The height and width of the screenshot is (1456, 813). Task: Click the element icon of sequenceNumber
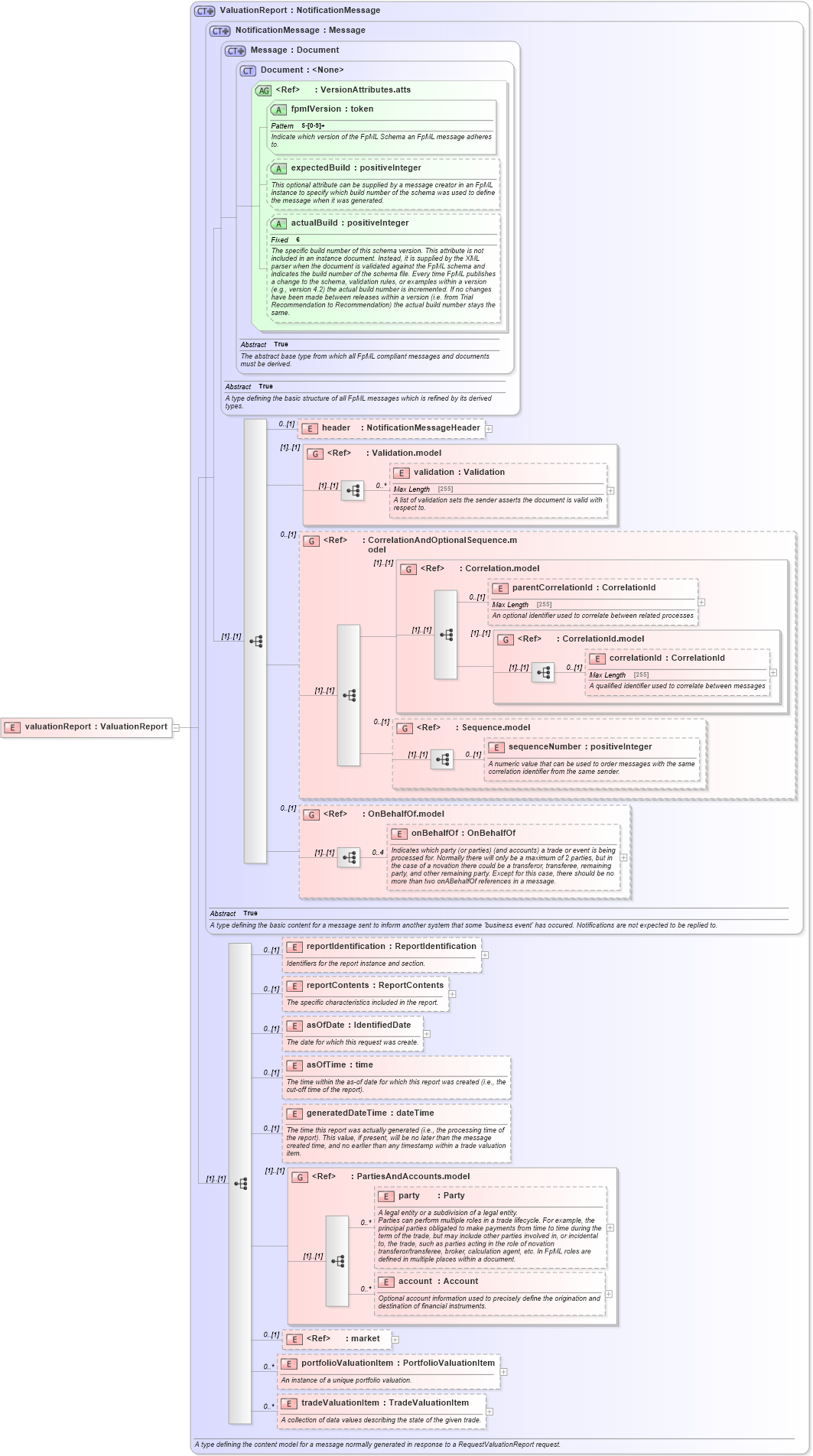click(x=496, y=747)
